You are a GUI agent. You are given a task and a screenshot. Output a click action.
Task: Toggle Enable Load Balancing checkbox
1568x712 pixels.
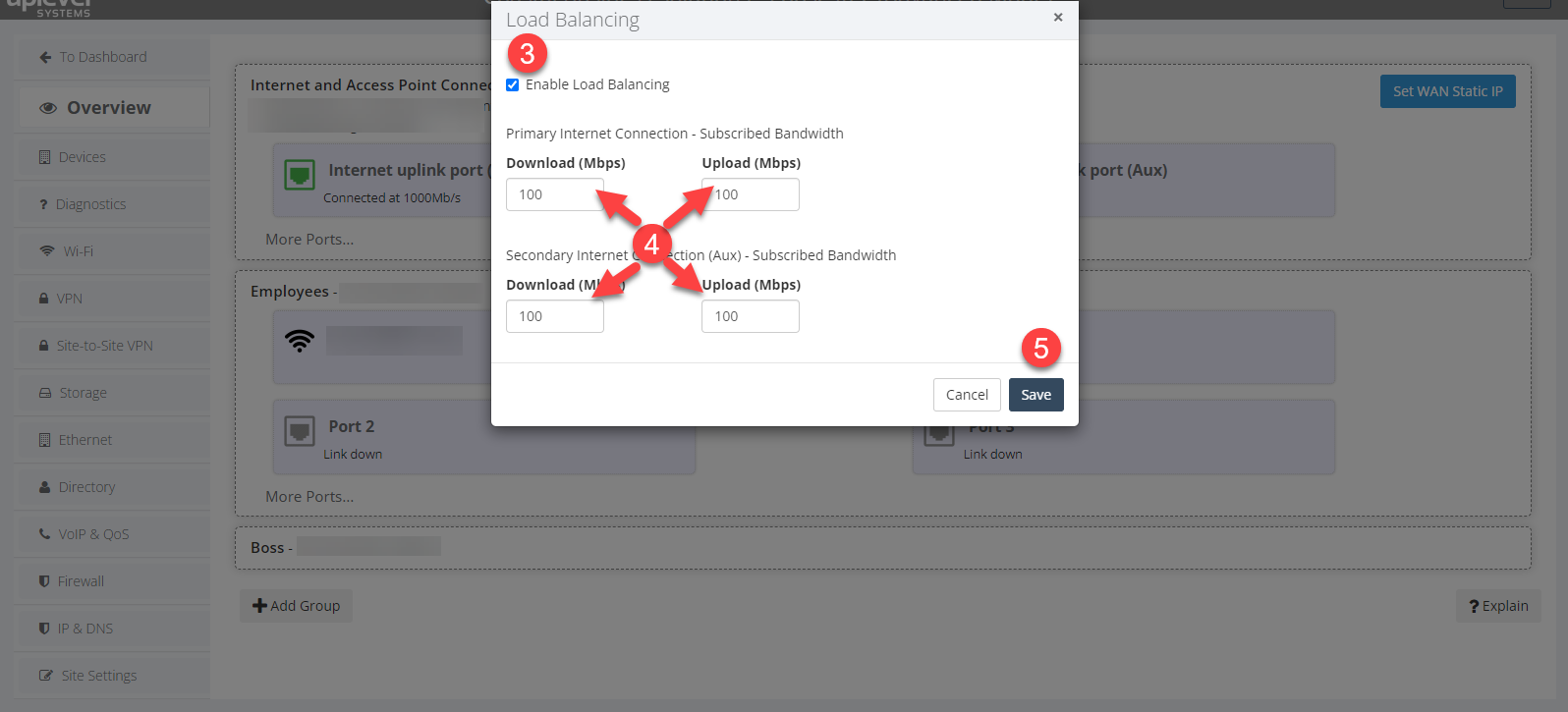tap(512, 85)
